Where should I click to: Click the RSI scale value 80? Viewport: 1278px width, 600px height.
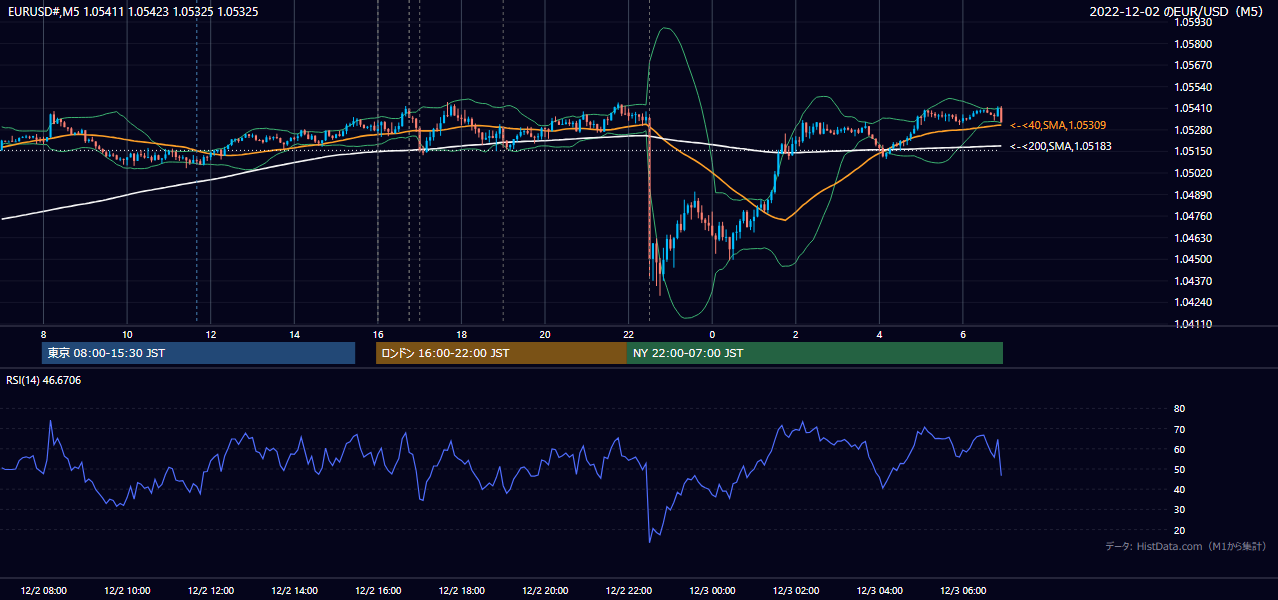click(x=1179, y=409)
